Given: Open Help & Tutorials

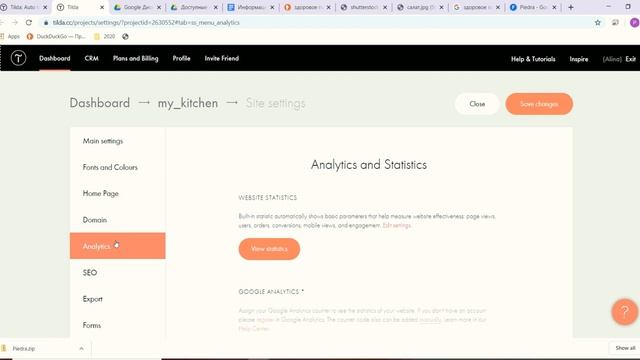Looking at the screenshot, I should click(533, 59).
